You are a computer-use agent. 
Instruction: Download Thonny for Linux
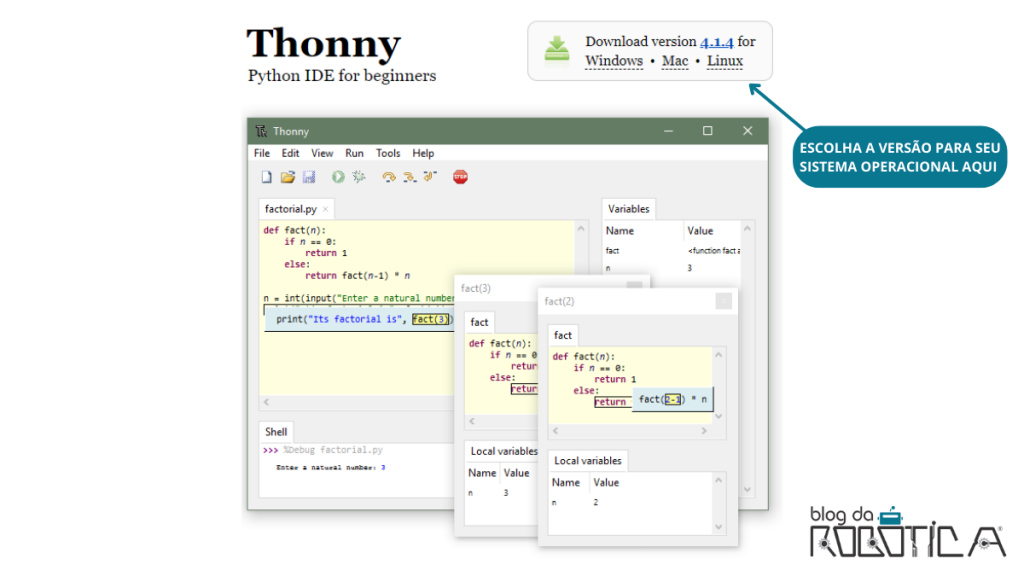click(x=724, y=60)
